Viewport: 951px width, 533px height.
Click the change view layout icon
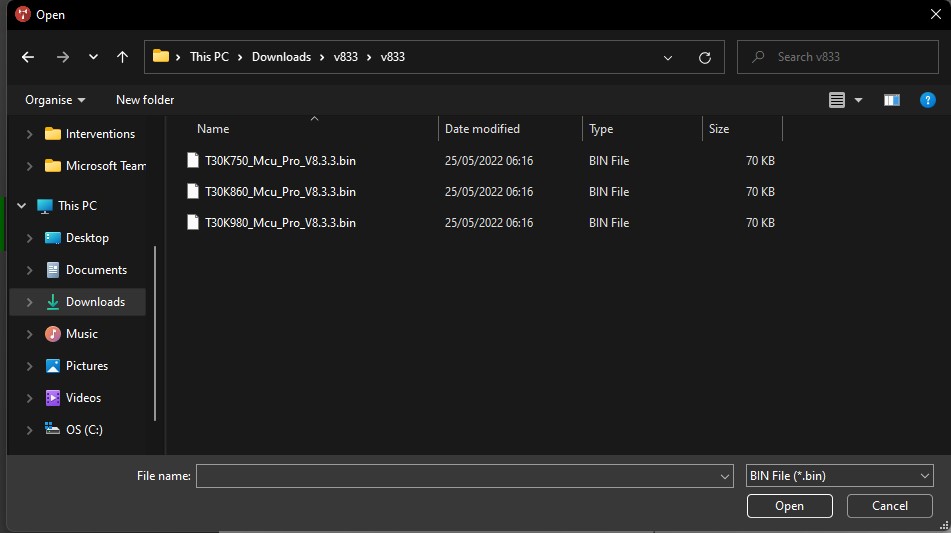pos(837,100)
